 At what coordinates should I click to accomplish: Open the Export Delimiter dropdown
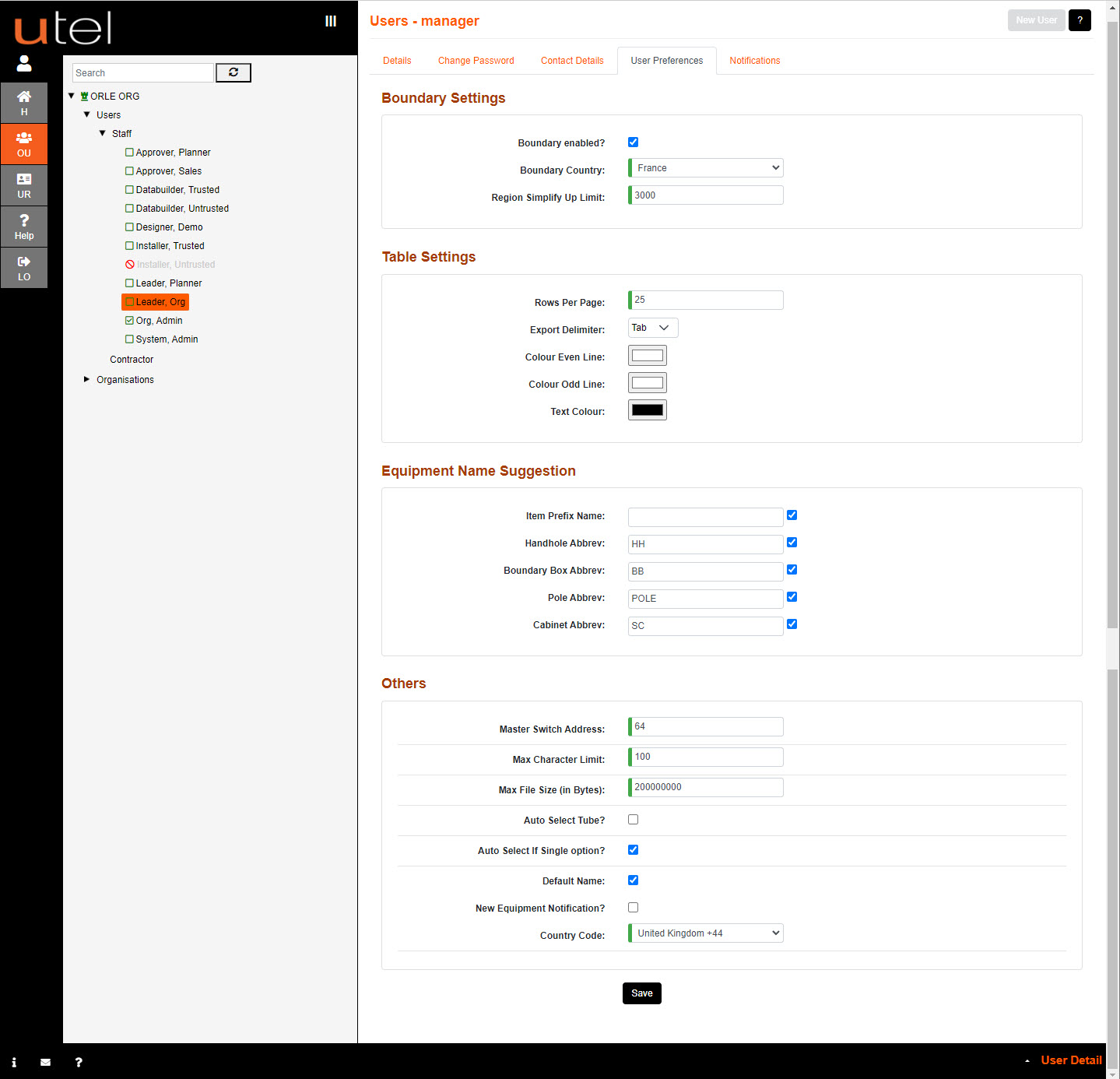click(x=652, y=328)
